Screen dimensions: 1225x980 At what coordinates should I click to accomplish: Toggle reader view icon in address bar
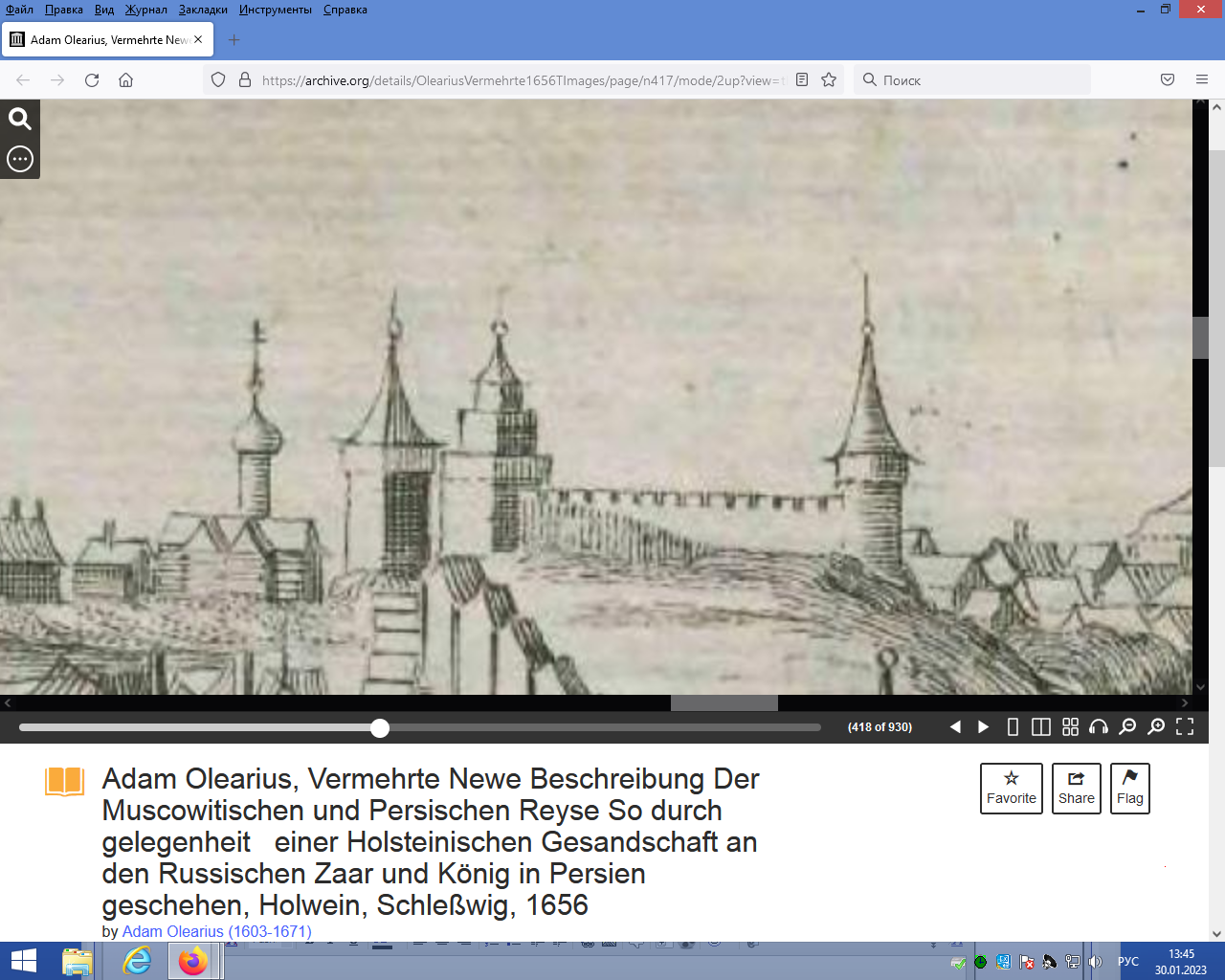click(x=802, y=80)
